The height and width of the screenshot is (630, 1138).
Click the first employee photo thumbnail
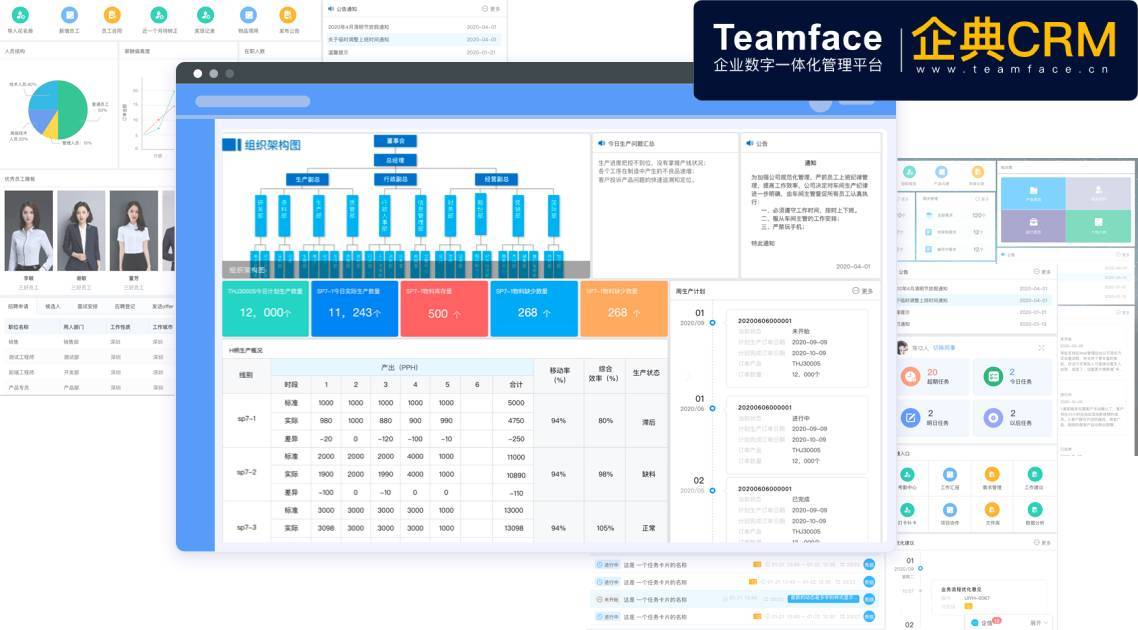(29, 231)
